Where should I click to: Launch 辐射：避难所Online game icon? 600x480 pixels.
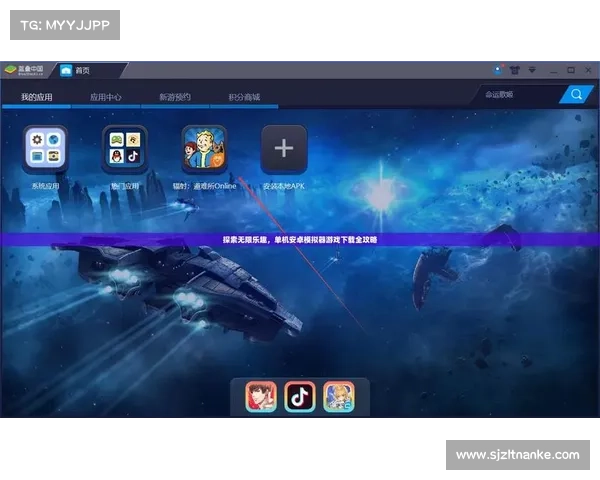point(204,149)
